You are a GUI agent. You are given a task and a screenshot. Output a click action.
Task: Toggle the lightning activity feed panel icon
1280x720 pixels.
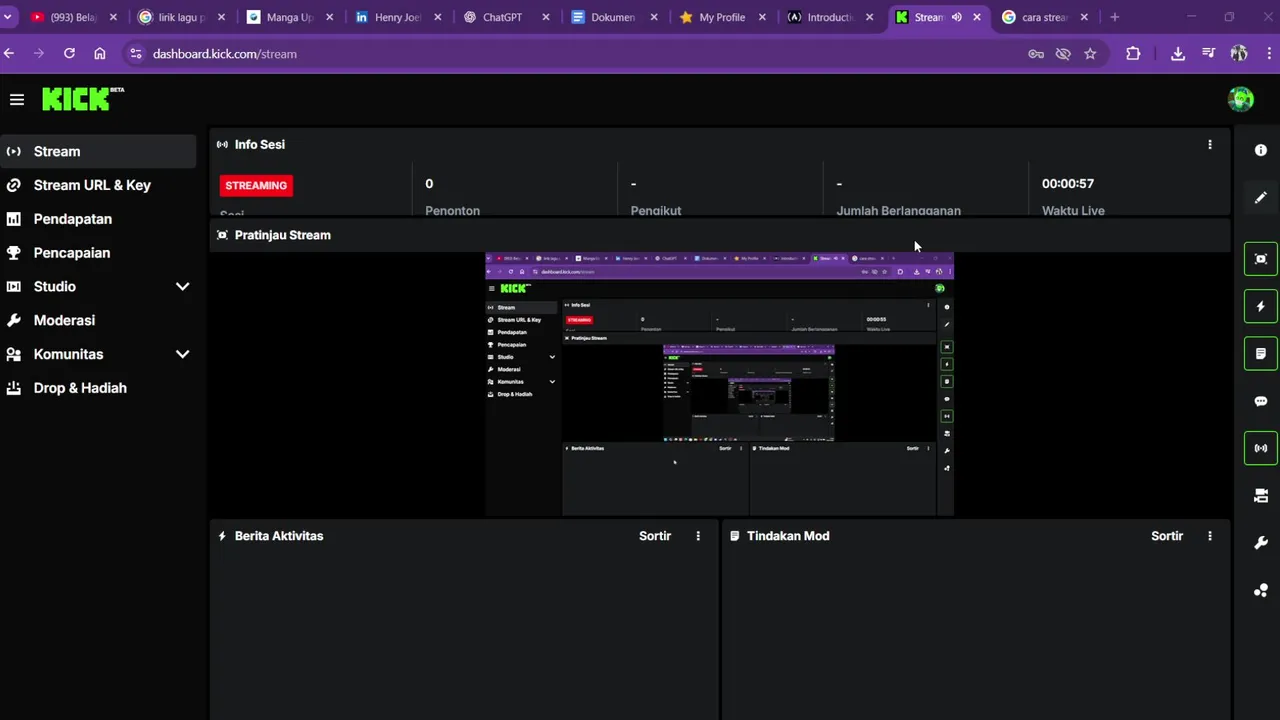(1261, 306)
